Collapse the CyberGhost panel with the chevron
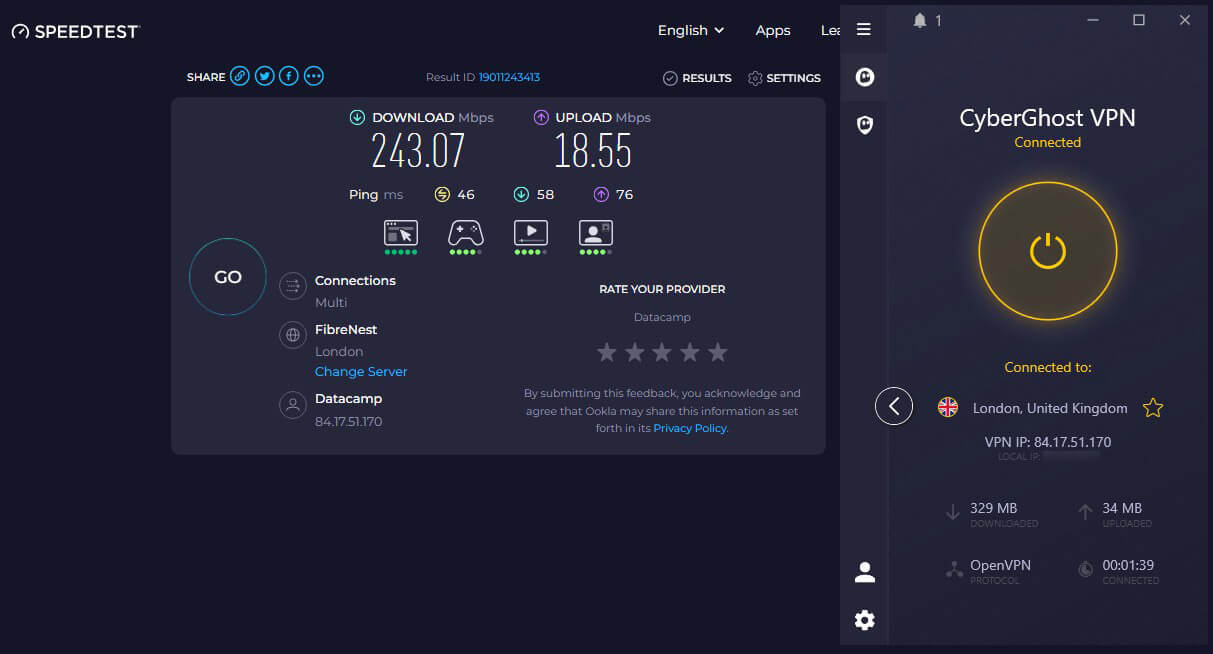Screen dimensions: 1213x654 [x=893, y=406]
